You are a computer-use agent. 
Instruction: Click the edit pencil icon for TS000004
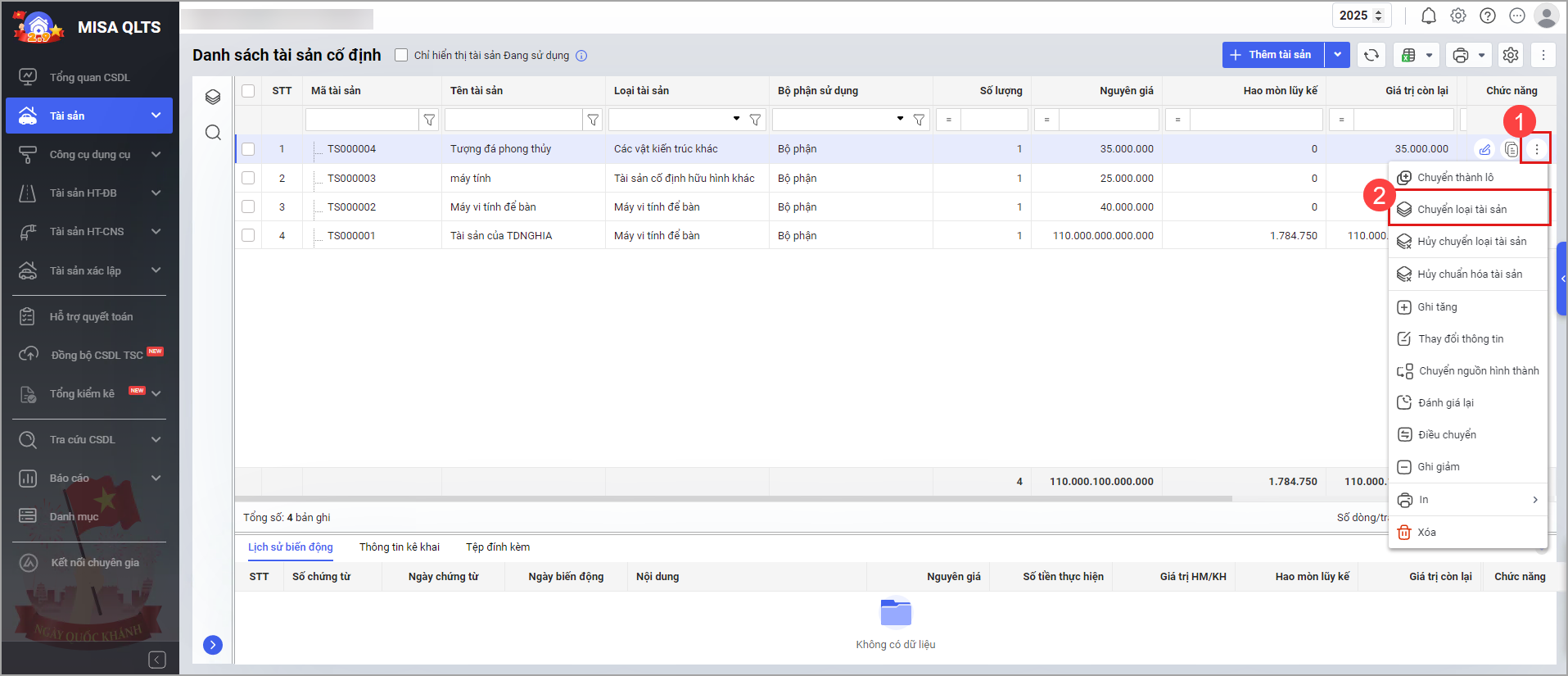tap(1484, 149)
